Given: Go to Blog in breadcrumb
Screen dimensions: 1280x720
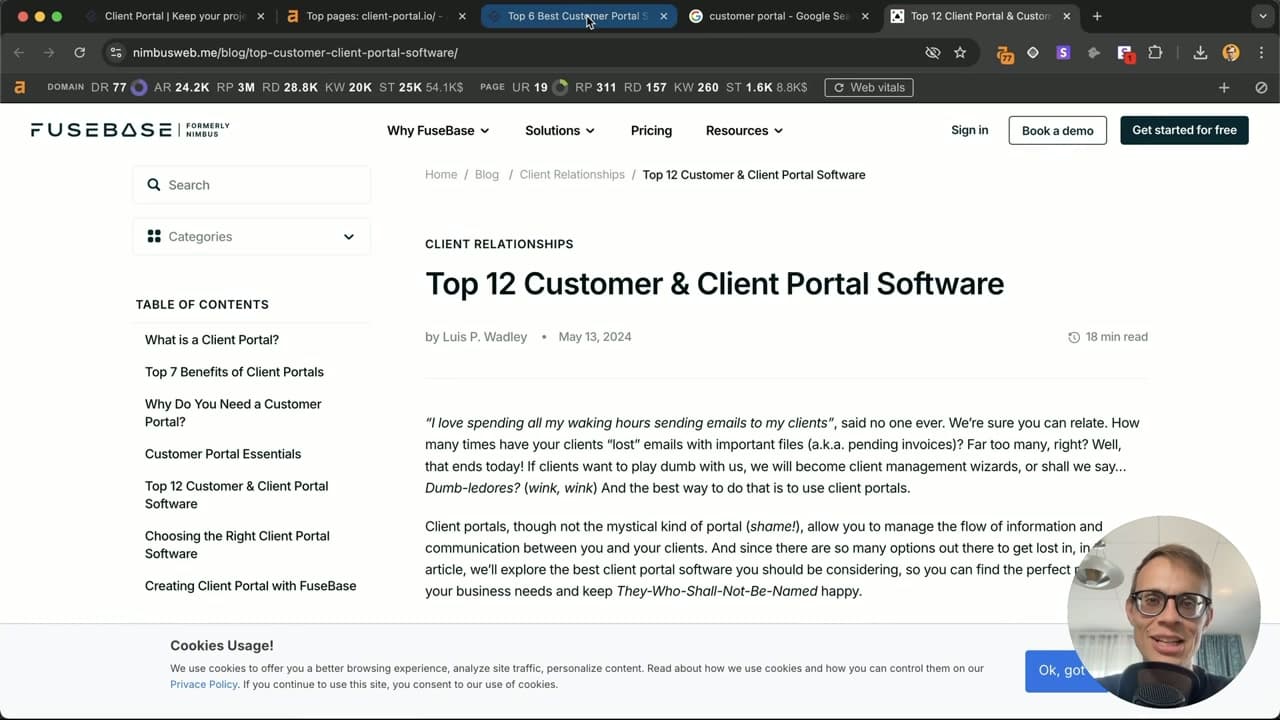Looking at the screenshot, I should pyautogui.click(x=487, y=174).
